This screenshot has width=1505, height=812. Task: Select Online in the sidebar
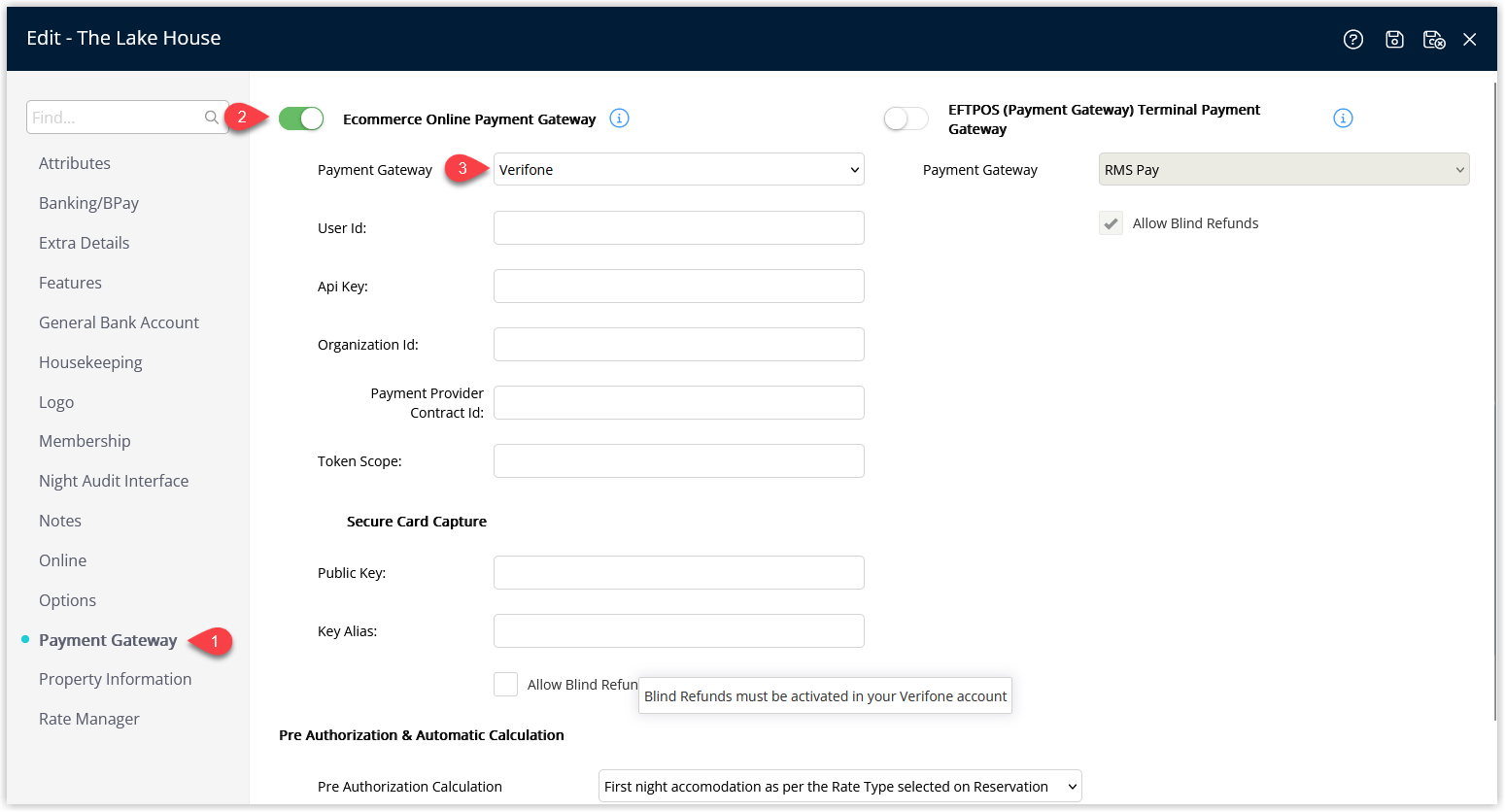pos(62,560)
